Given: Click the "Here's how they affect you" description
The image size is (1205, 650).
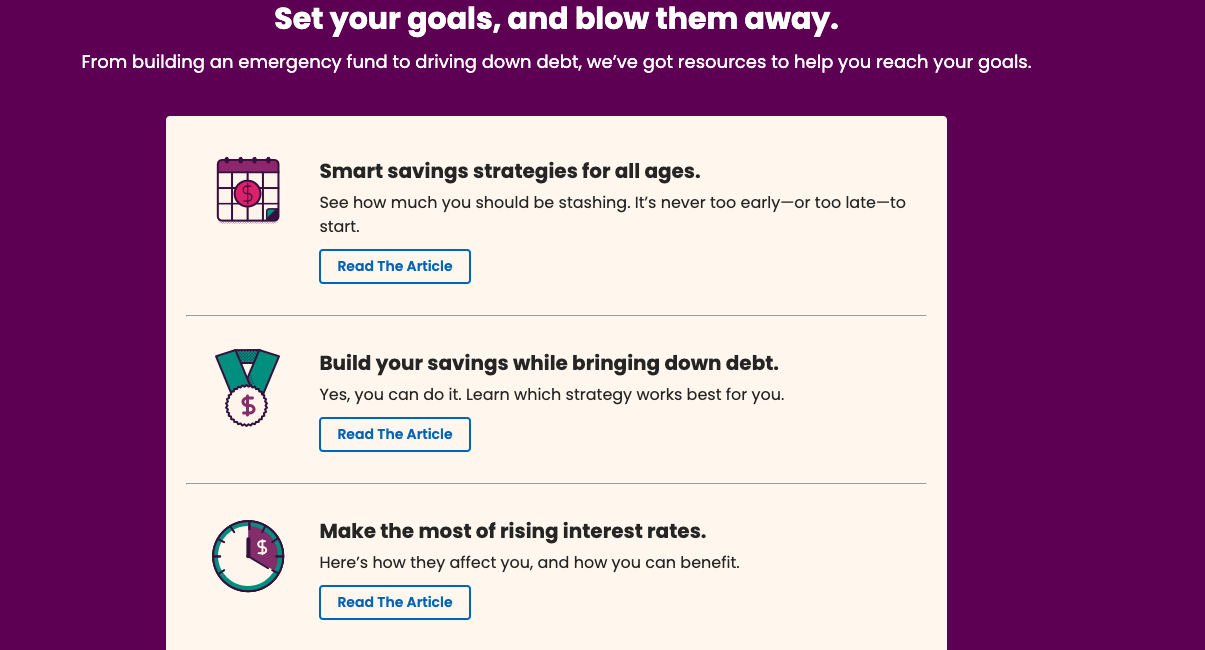Looking at the screenshot, I should coord(529,563).
